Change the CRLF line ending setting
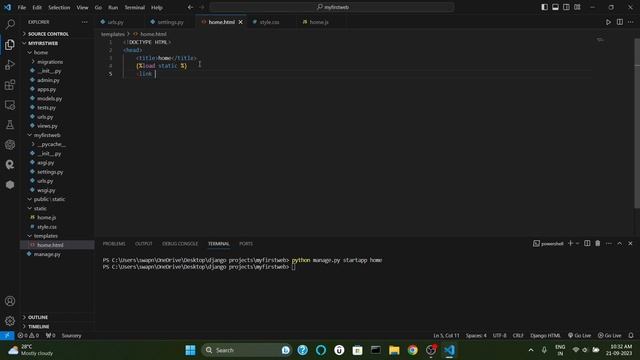Screen dimensions: 640x360 click(x=518, y=336)
